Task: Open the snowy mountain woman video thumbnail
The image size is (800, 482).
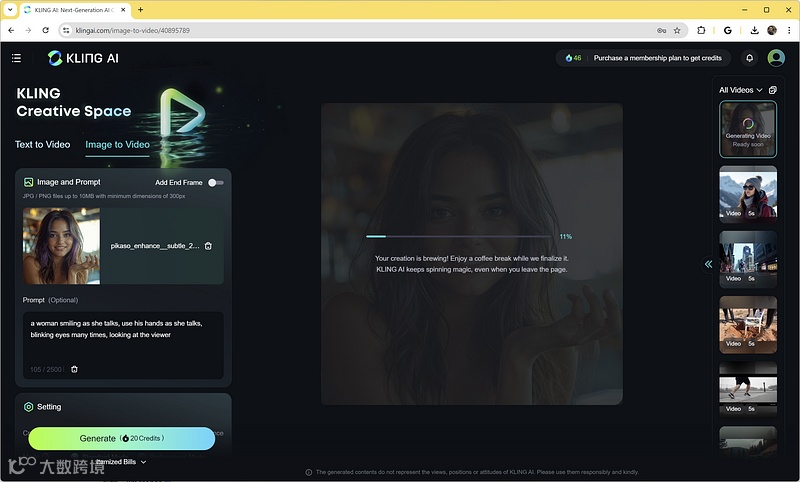Action: pos(748,194)
